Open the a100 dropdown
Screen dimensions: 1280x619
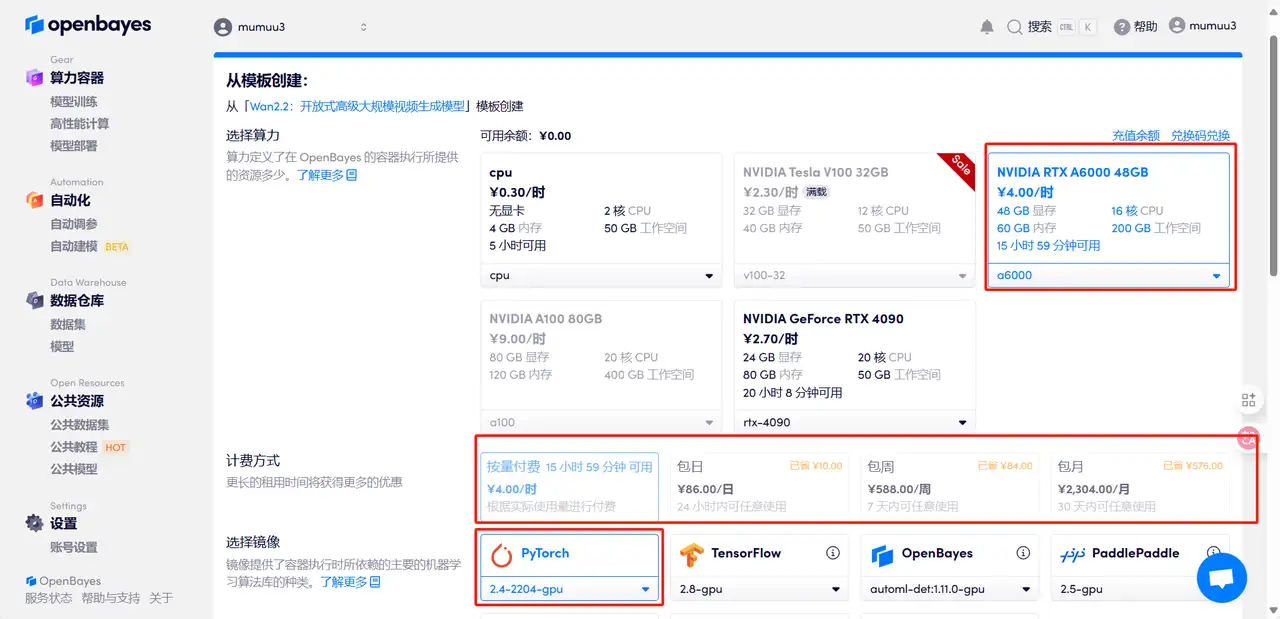pos(600,422)
